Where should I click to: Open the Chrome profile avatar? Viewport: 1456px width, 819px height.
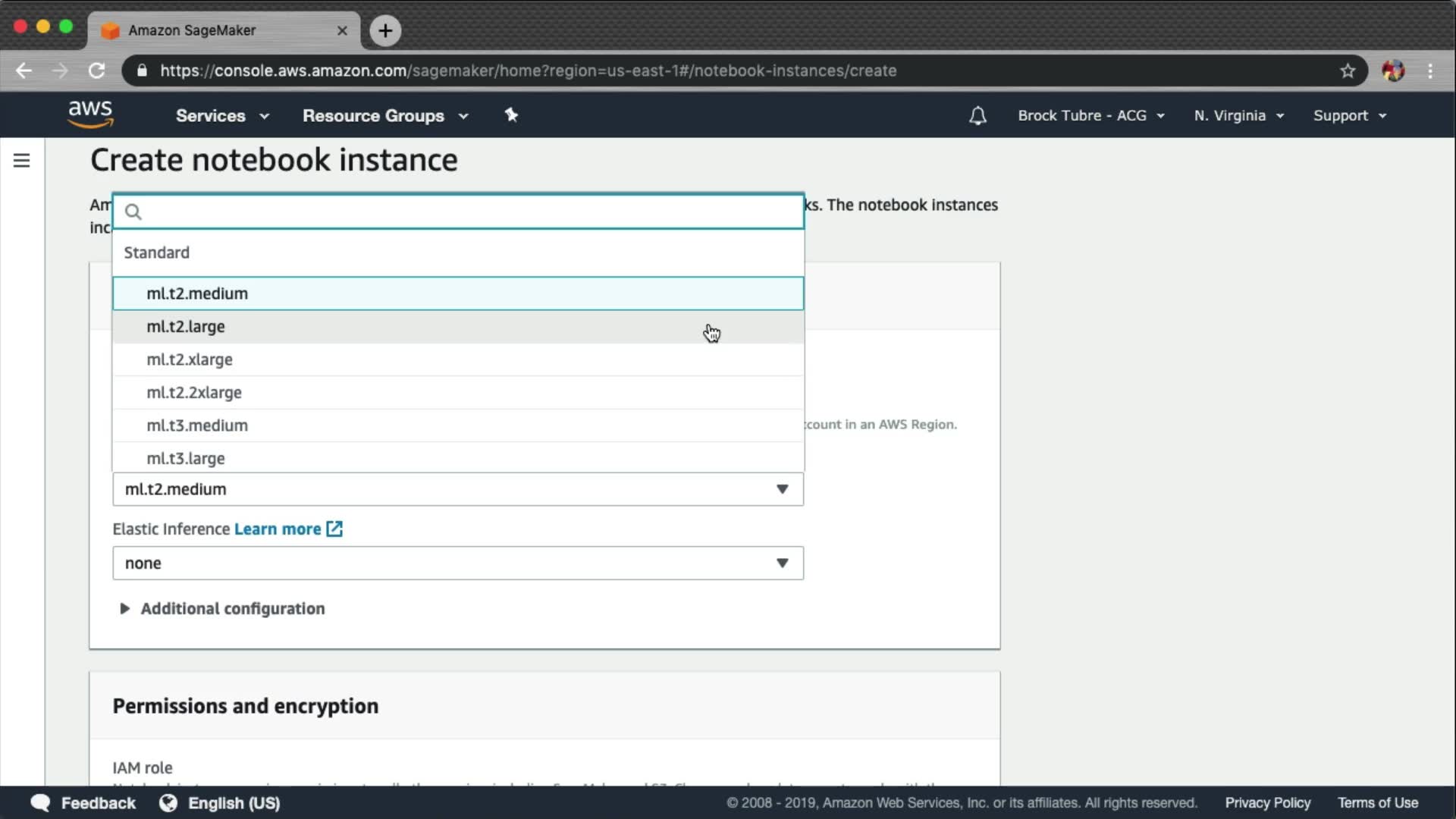[1392, 71]
